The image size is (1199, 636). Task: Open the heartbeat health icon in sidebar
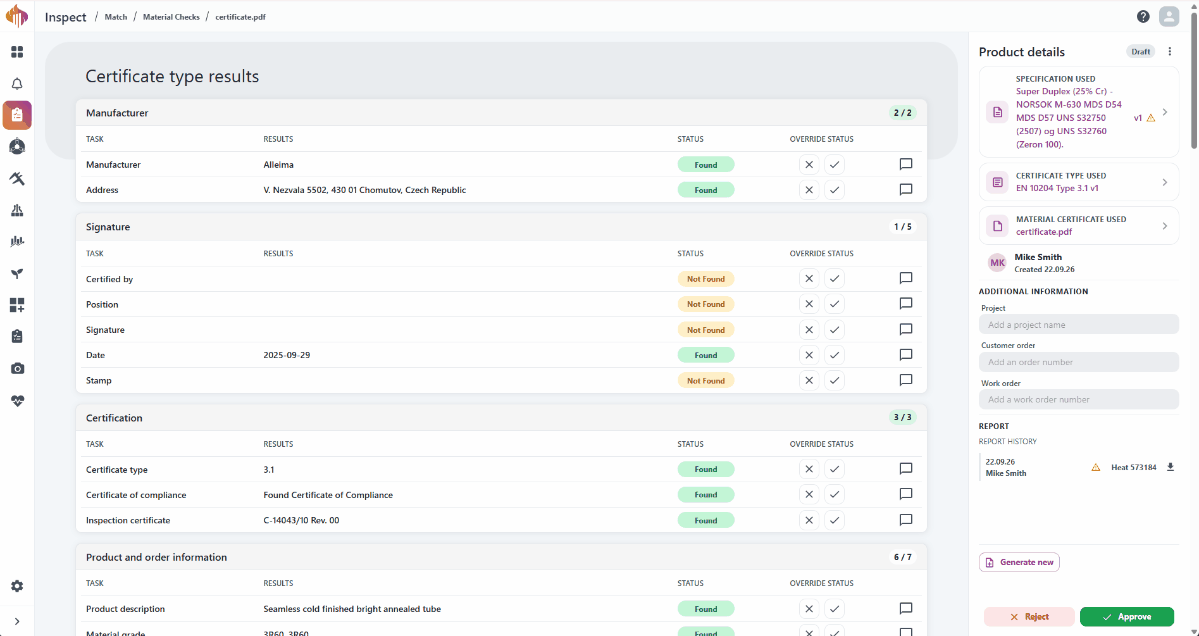17,401
